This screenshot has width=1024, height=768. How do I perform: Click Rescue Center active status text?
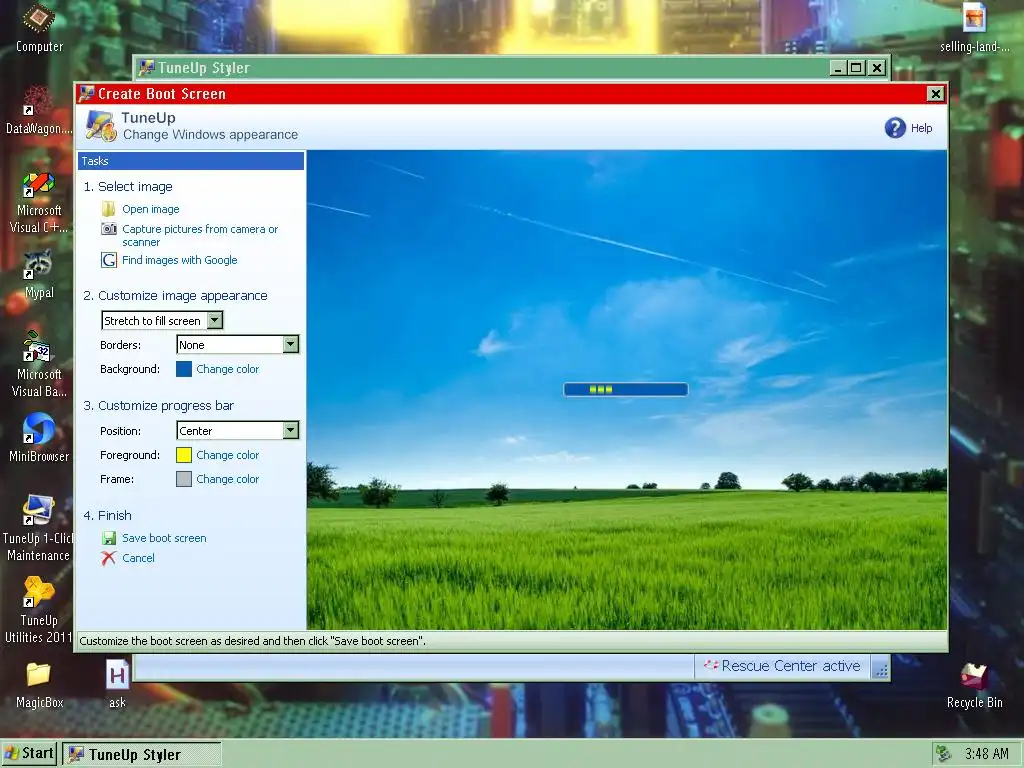[791, 665]
